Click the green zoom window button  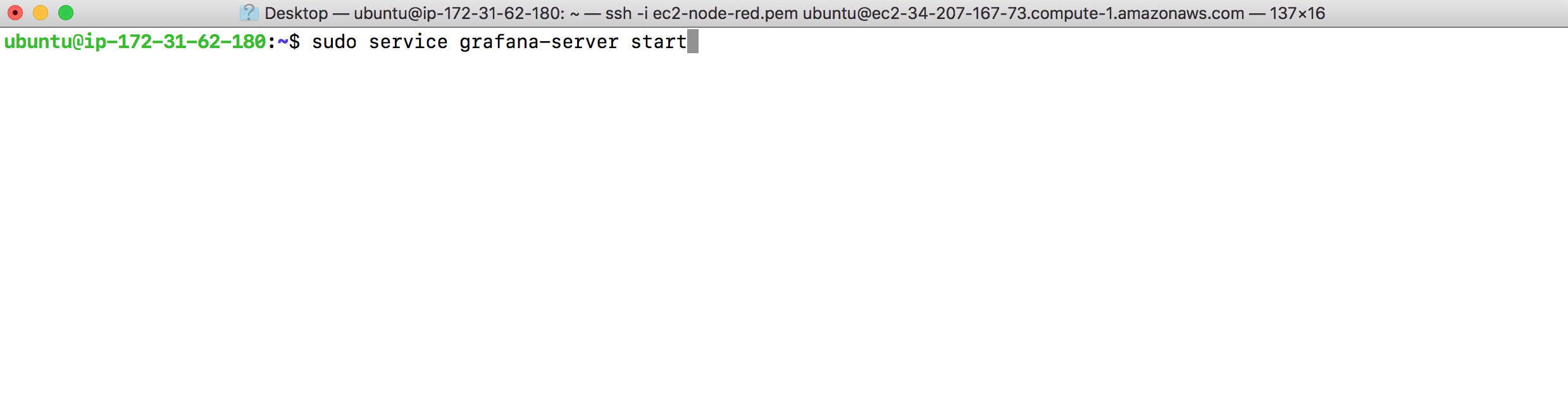[66, 13]
